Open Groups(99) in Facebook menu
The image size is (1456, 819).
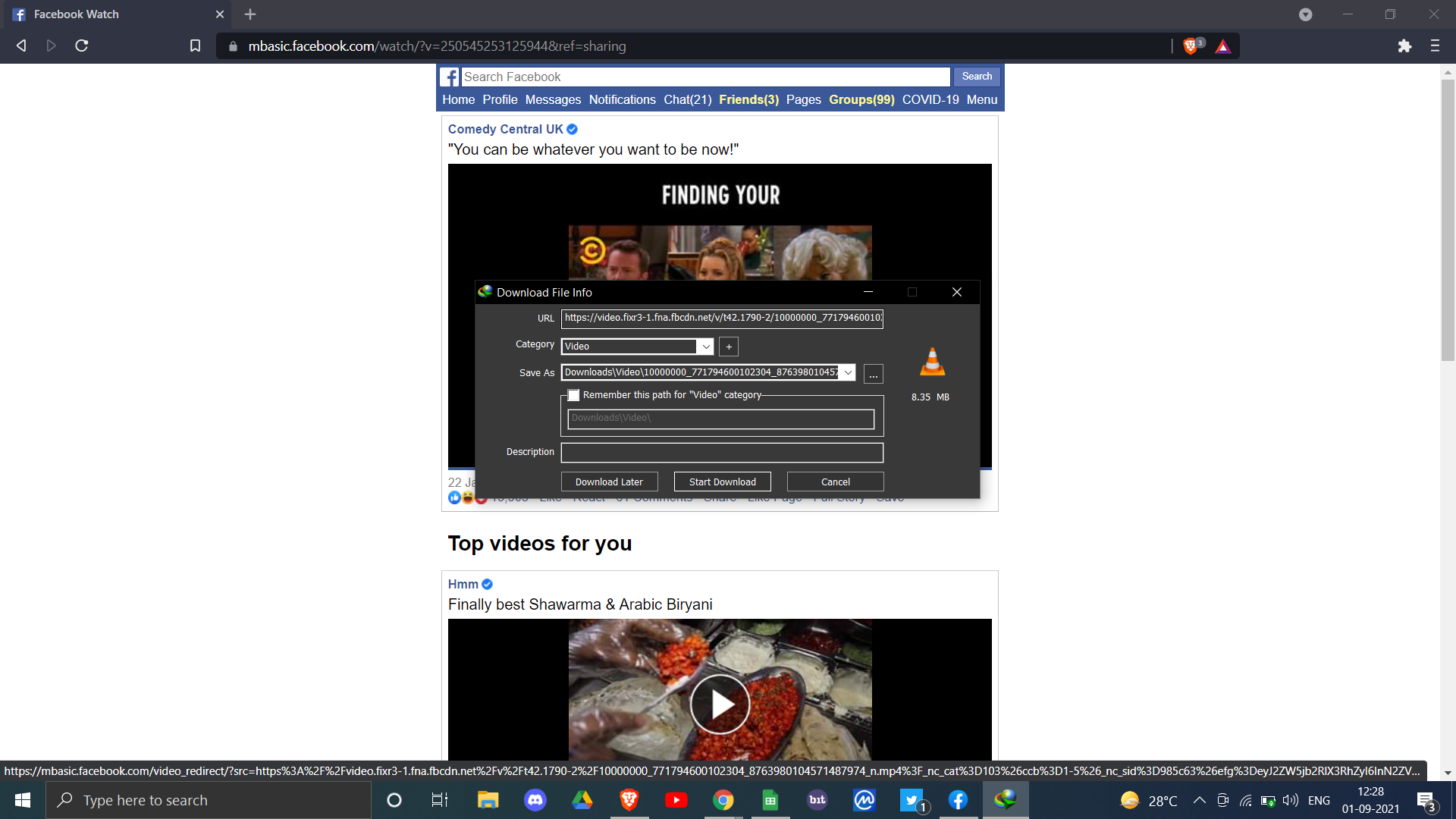click(x=861, y=100)
